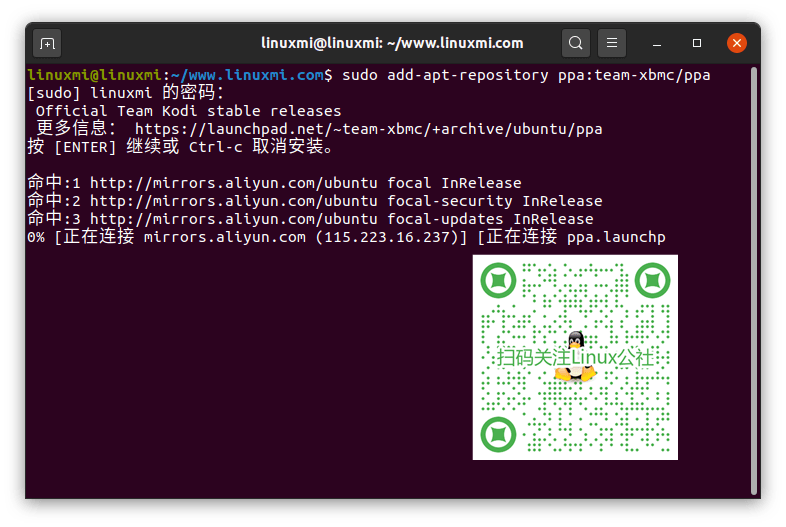Click the Tux penguin in QR code
This screenshot has height=527, width=786.
[575, 343]
